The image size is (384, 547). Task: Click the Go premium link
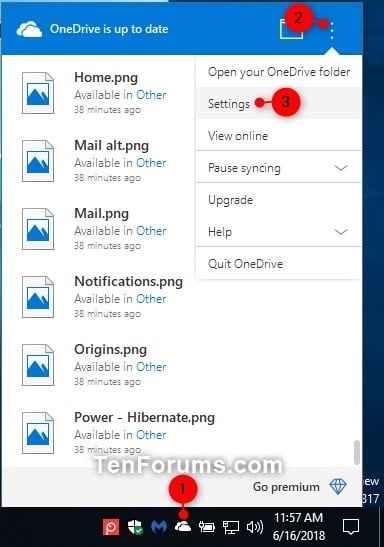tap(286, 487)
